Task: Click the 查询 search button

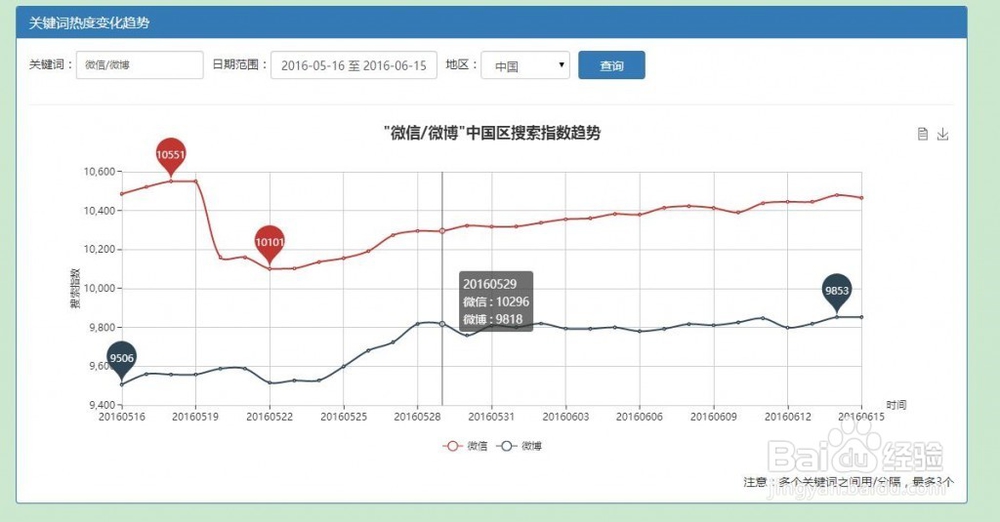Action: click(612, 65)
